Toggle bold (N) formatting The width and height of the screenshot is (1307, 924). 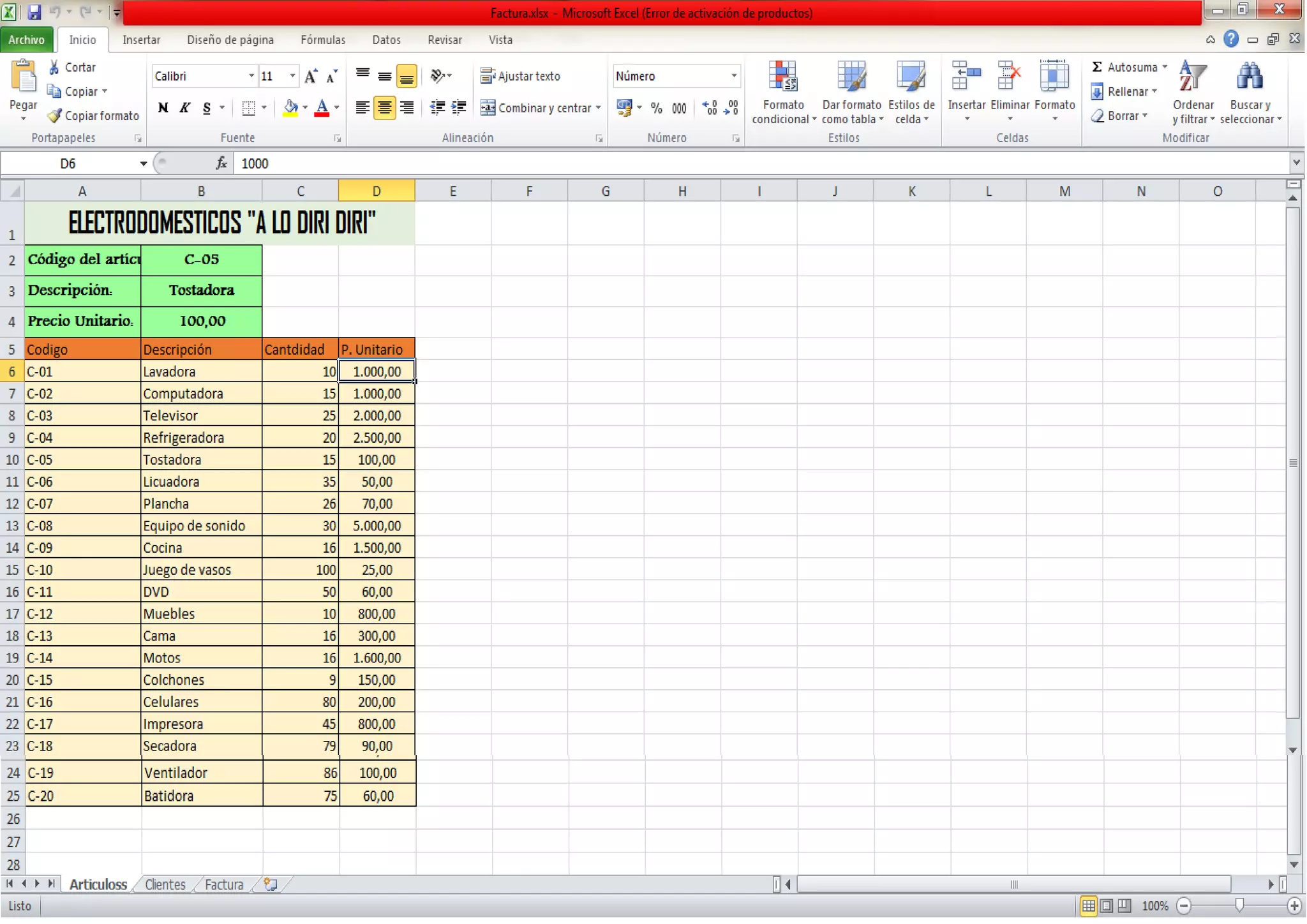click(163, 108)
